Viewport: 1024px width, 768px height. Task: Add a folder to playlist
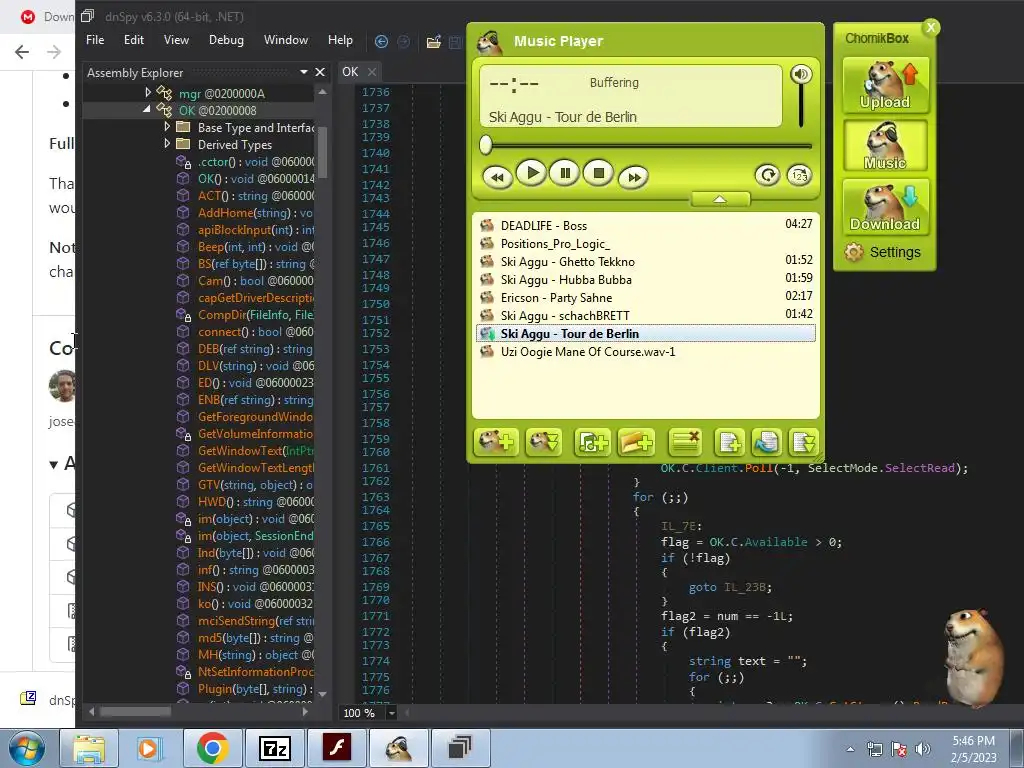tap(636, 443)
